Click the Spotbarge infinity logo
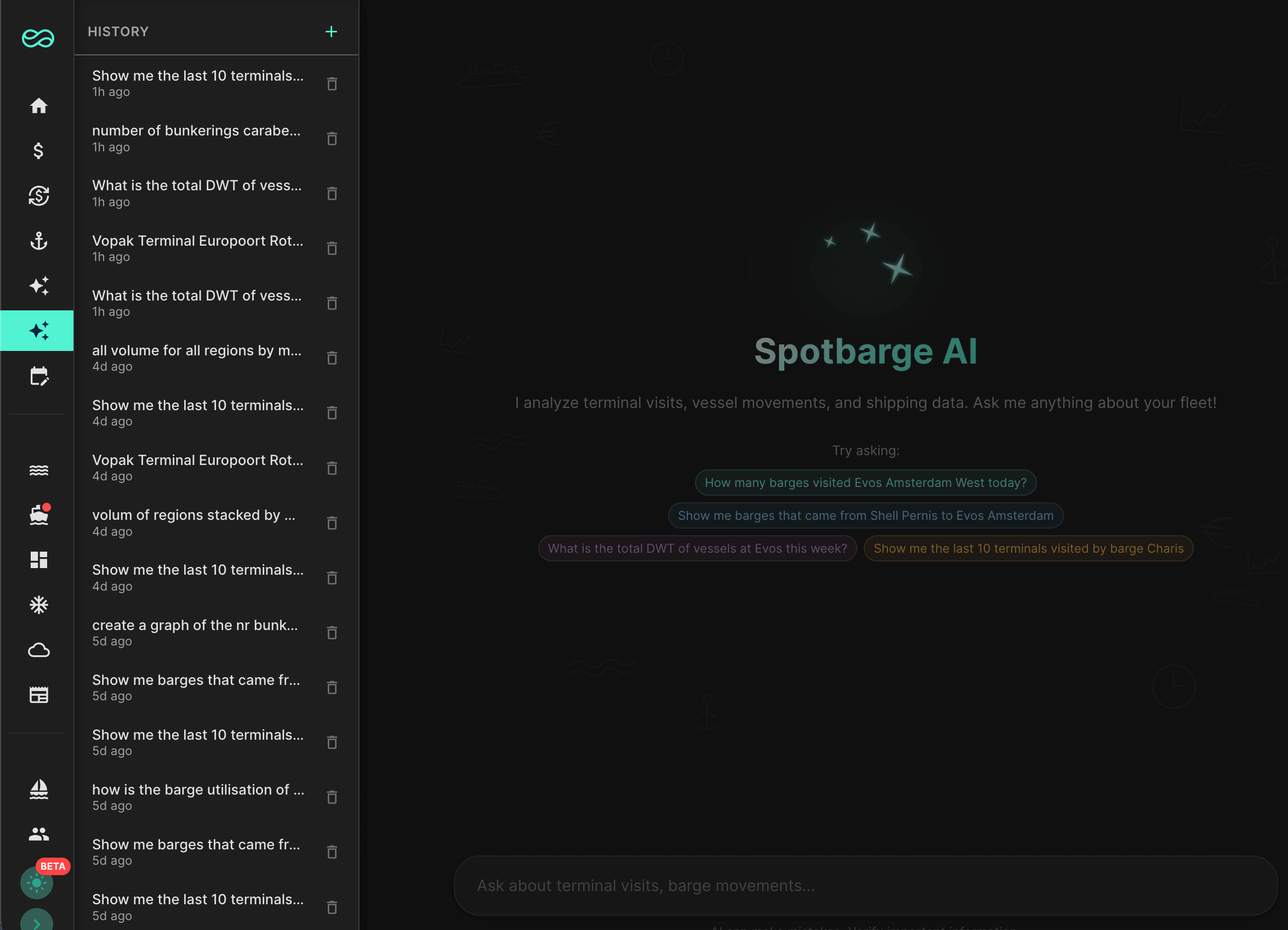Viewport: 1288px width, 930px height. 38,38
